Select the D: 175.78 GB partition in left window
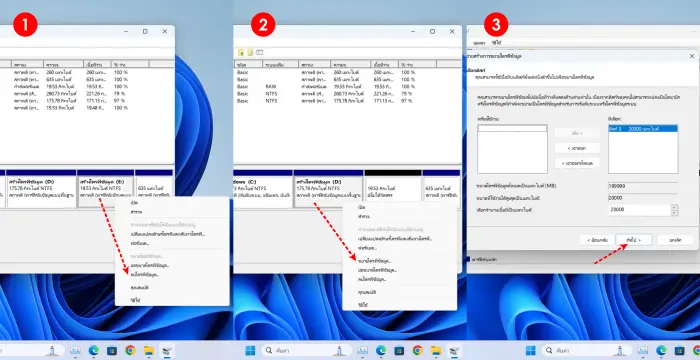Screen dimensions: 700x360 click(x=41, y=188)
